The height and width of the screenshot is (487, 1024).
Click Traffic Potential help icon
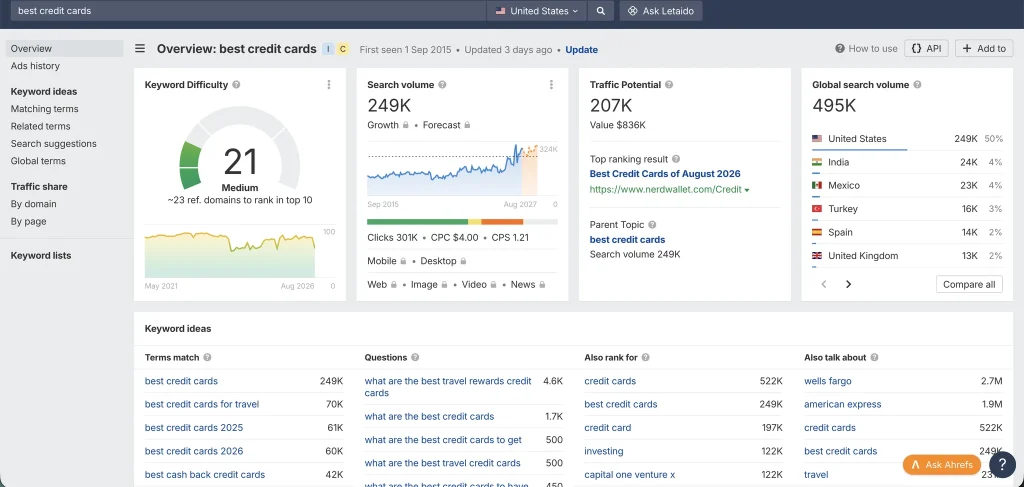click(669, 85)
